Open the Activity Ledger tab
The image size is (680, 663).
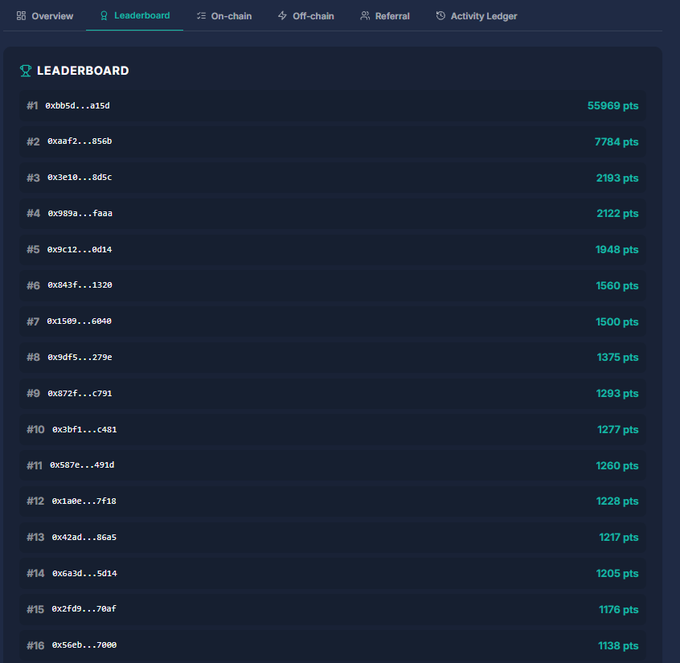[476, 16]
